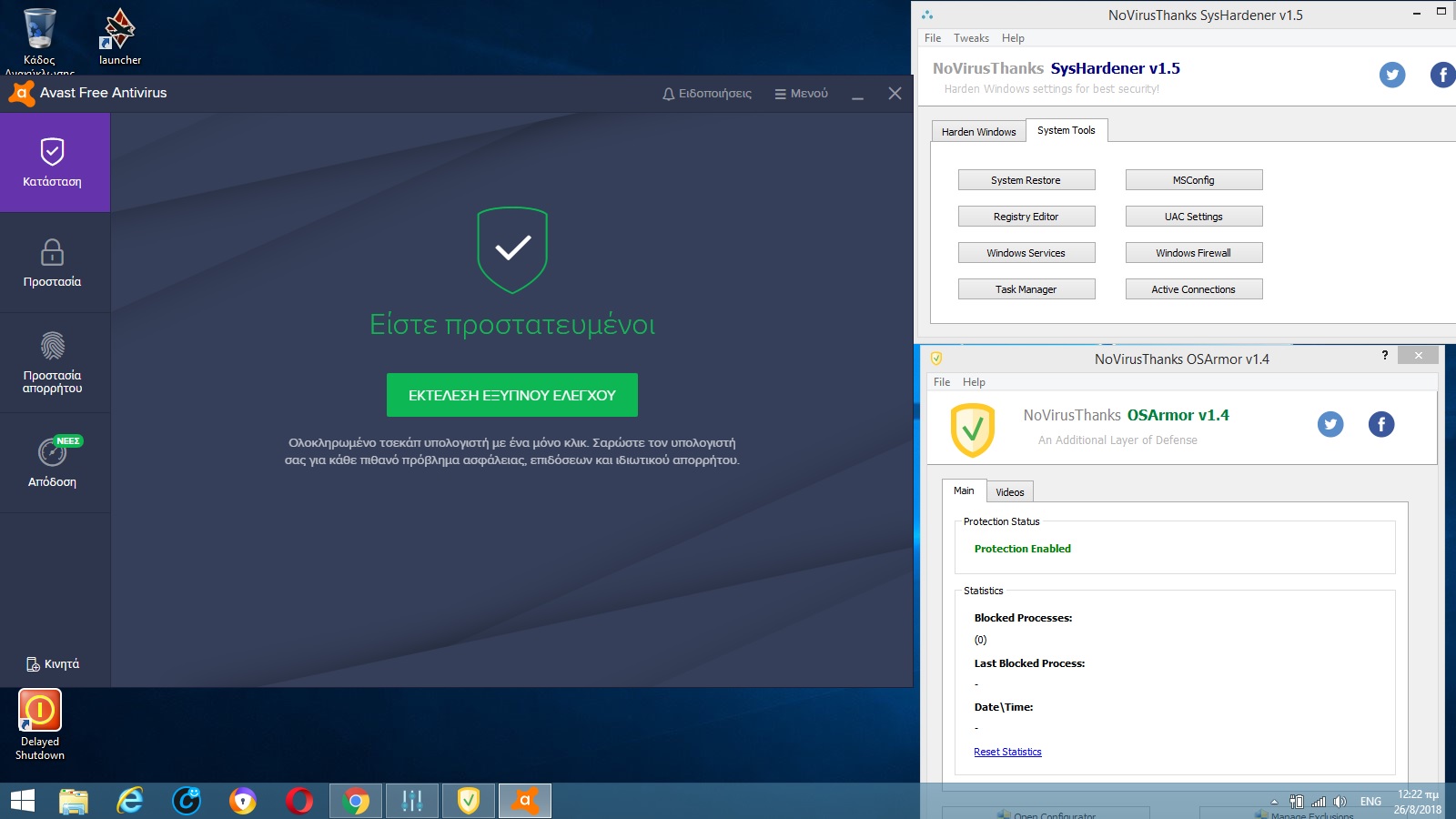Launch Internet Explorer from the taskbar
Image resolution: width=1456 pixels, height=819 pixels.
130,801
